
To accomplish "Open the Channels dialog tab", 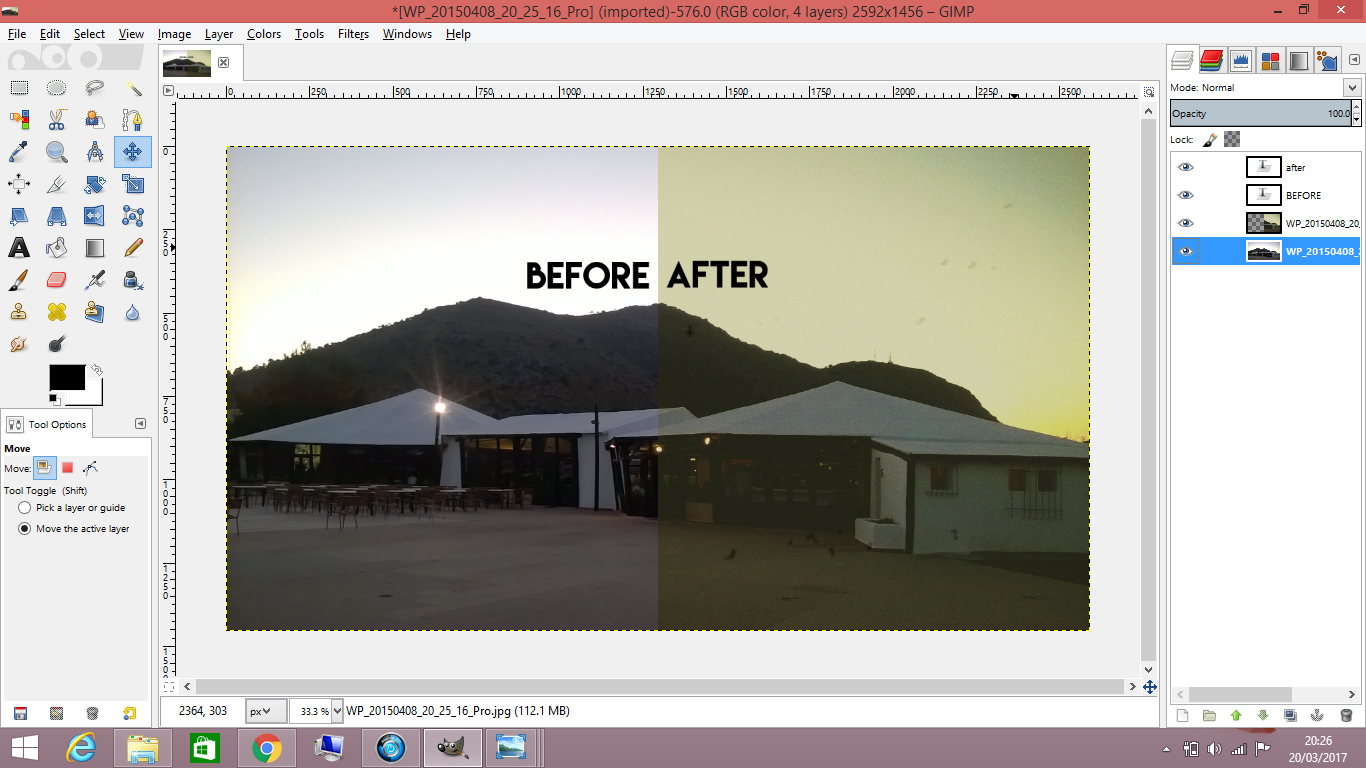I will pos(1212,60).
